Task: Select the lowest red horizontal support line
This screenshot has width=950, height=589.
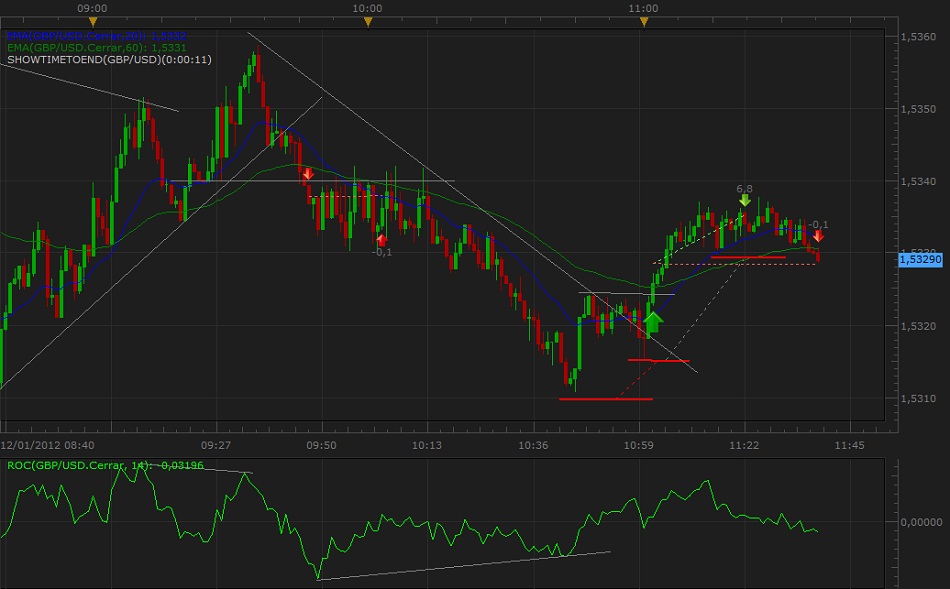Action: pyautogui.click(x=606, y=399)
